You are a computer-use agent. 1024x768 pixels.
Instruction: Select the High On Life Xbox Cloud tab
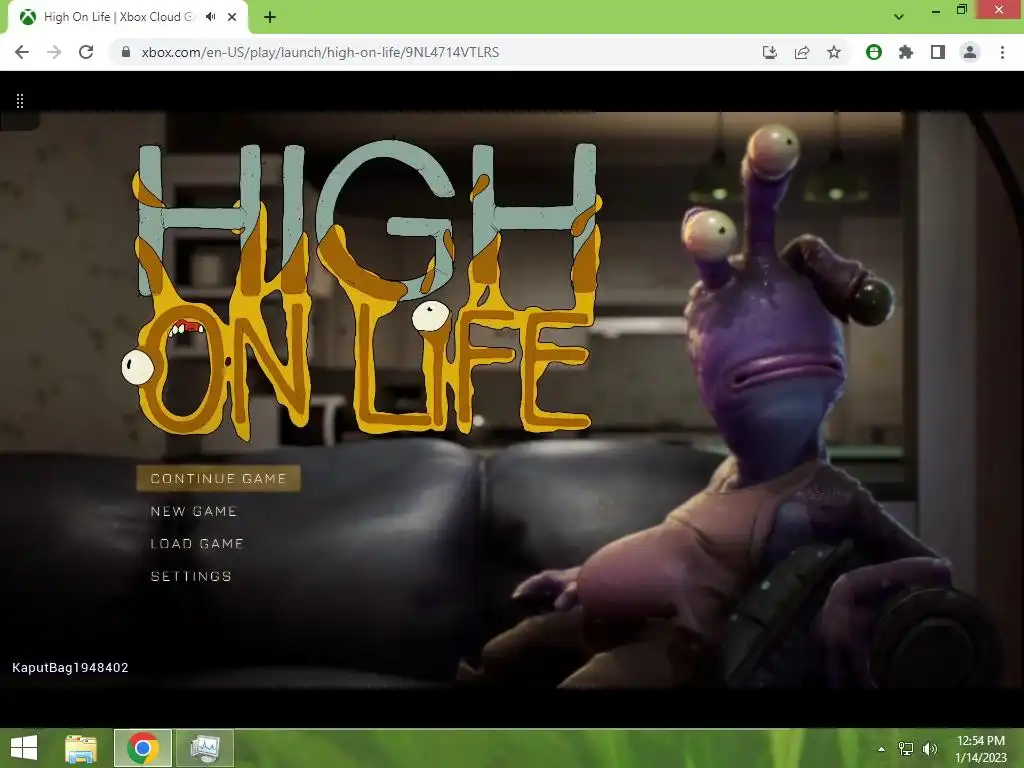(x=127, y=17)
